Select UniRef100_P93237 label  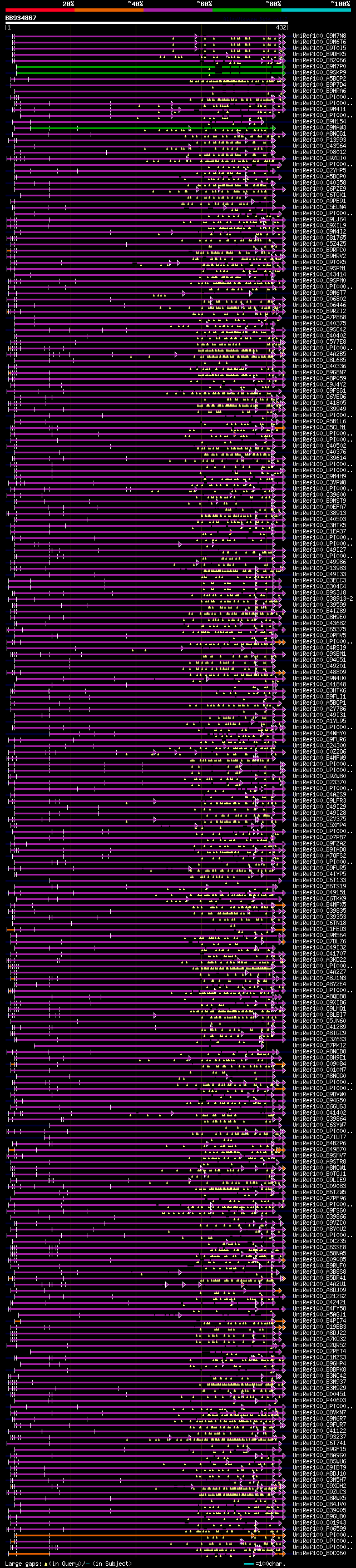(319, 1437)
